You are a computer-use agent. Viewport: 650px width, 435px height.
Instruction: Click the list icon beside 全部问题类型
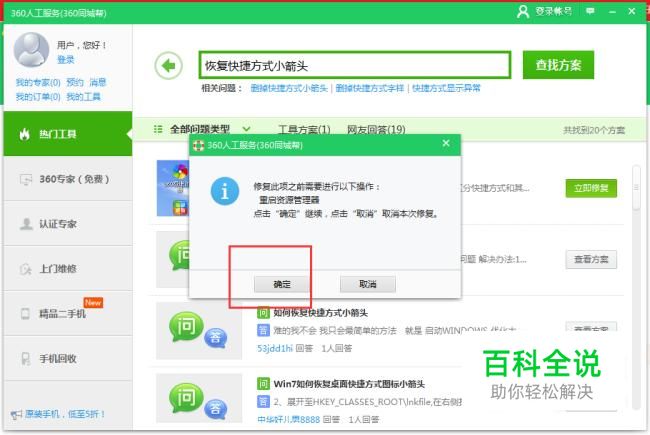[x=158, y=129]
